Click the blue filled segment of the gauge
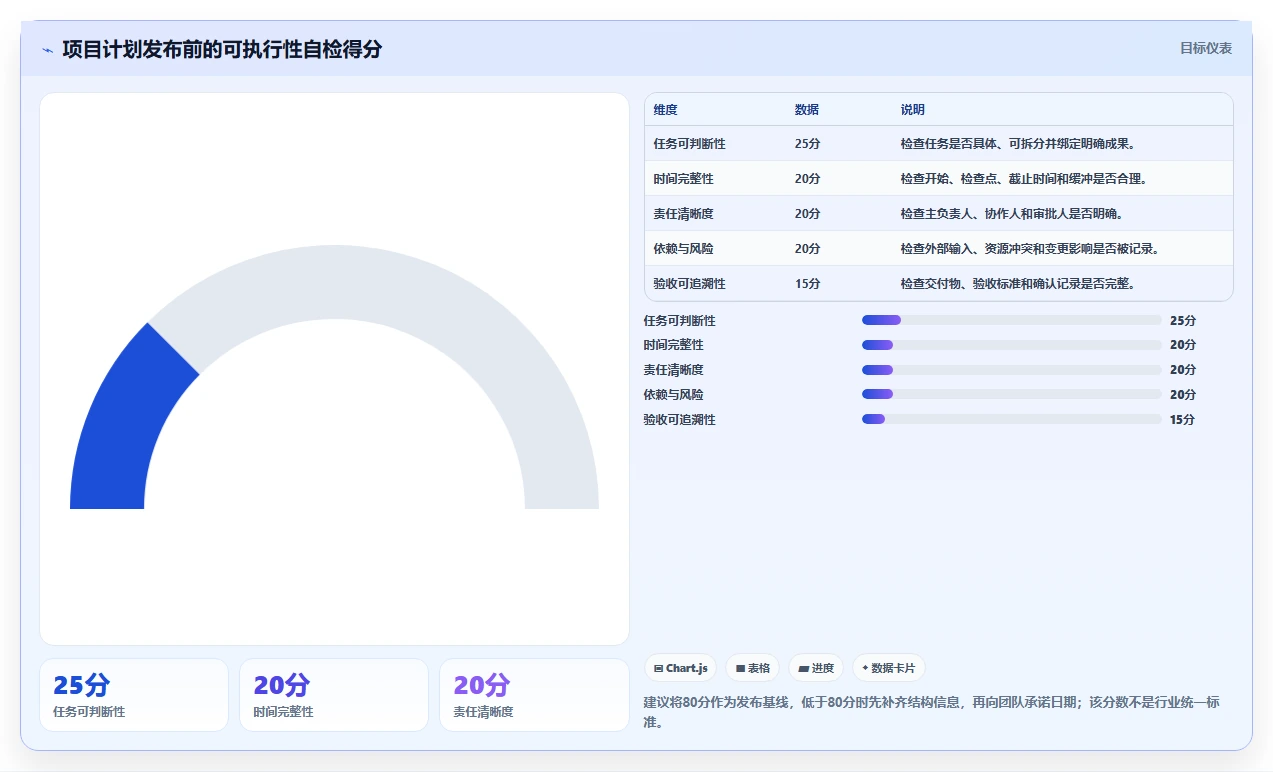This screenshot has height=772, width=1273. pos(128,426)
